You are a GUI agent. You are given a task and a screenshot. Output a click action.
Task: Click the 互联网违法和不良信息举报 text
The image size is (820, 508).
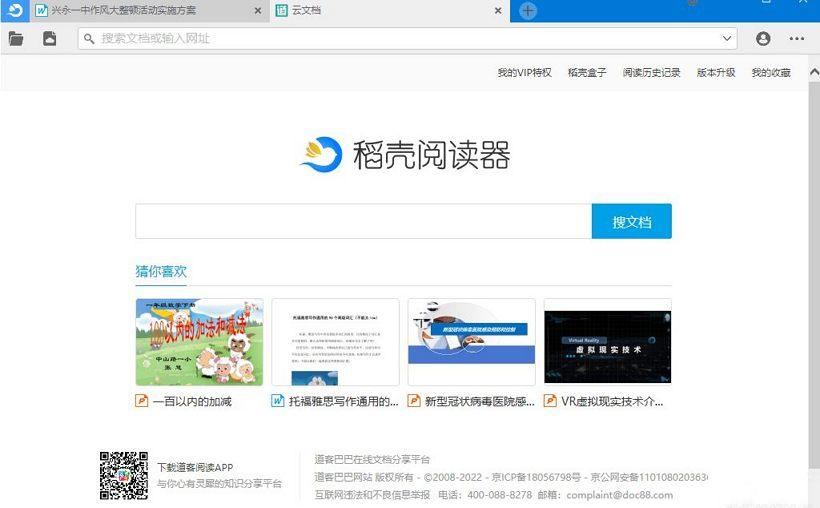coord(372,495)
